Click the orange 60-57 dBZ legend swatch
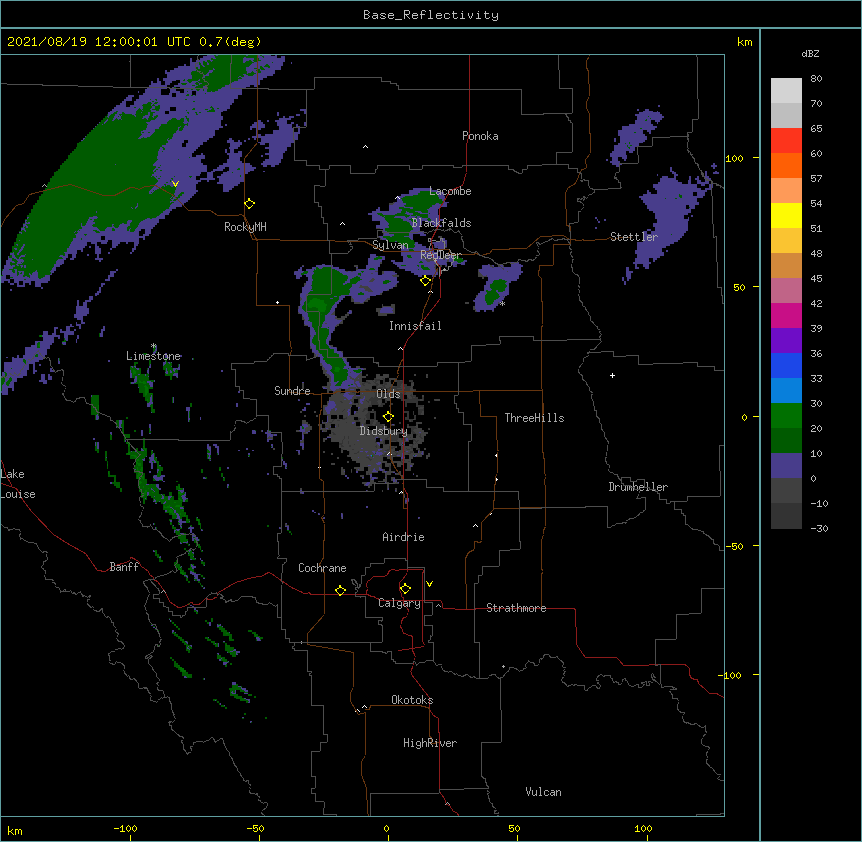 786,165
